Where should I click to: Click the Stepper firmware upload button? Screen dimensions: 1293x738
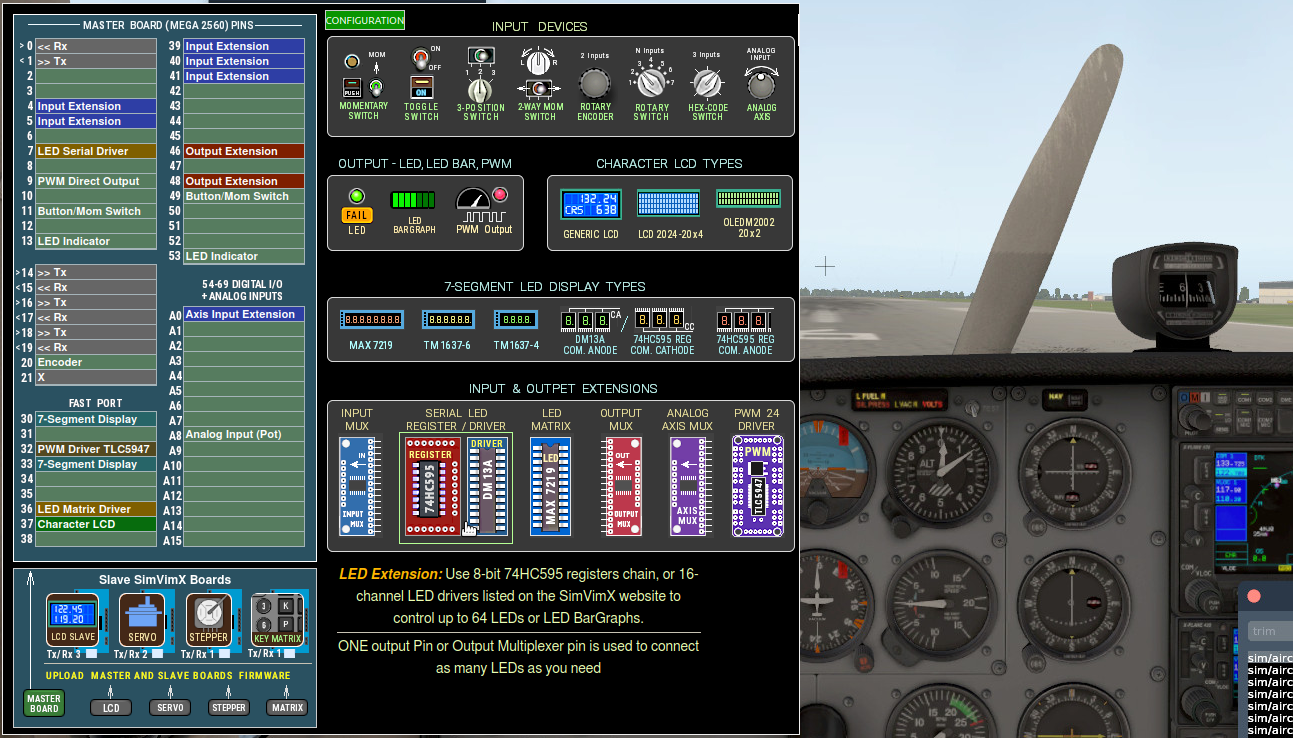229,708
